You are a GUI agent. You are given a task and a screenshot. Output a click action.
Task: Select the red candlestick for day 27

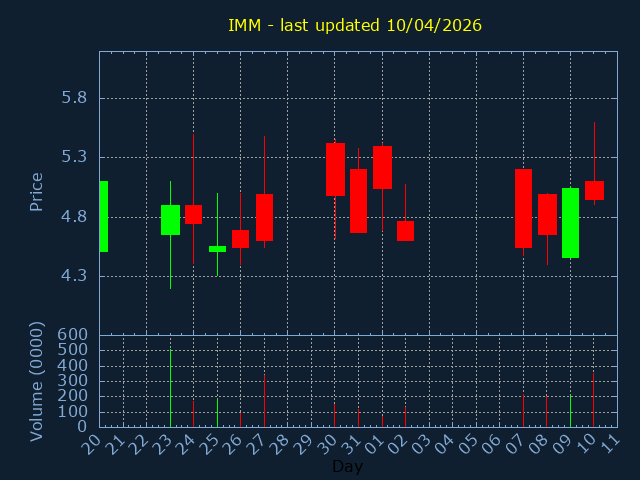[x=264, y=218]
